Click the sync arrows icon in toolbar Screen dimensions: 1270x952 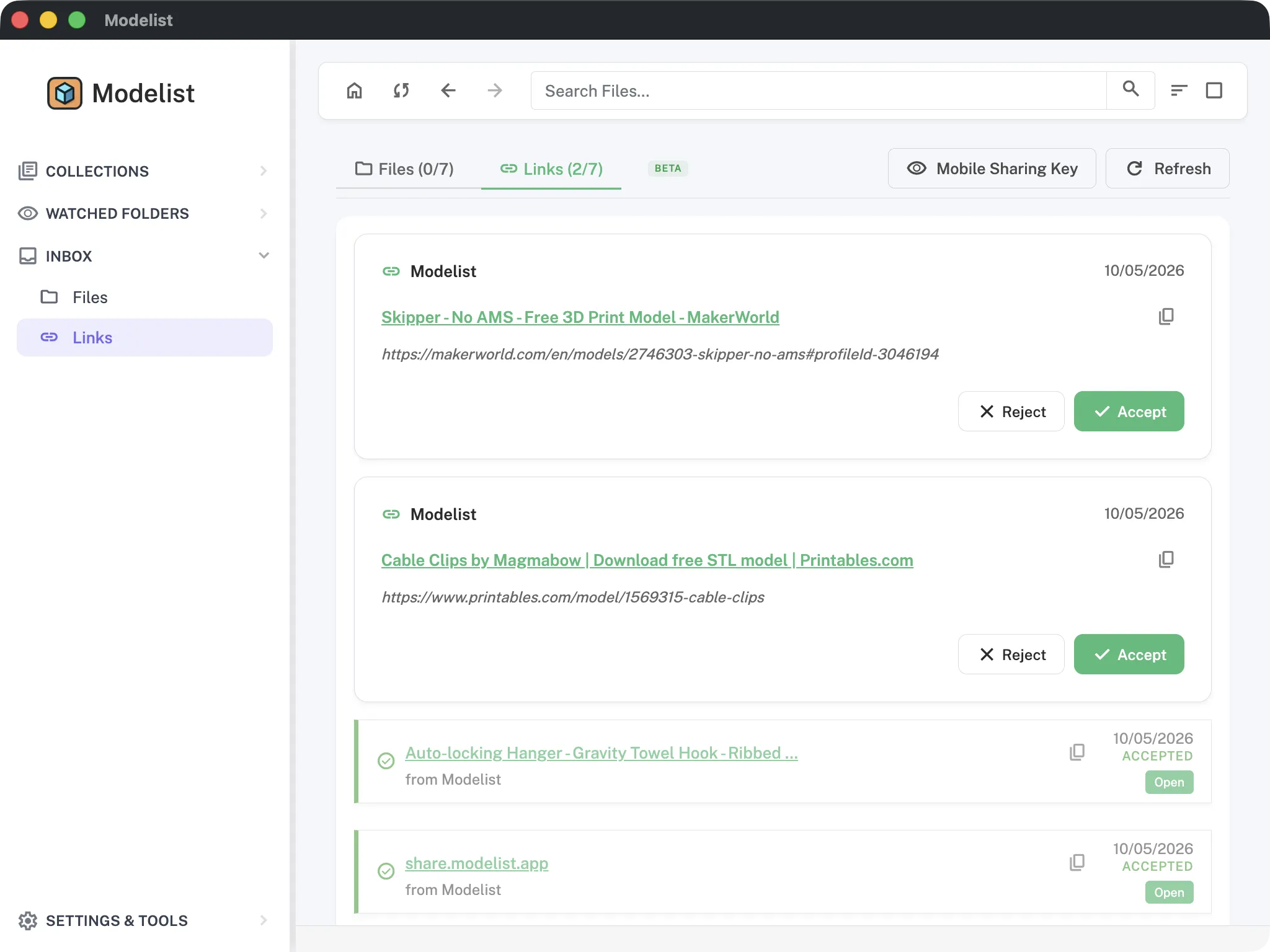(401, 90)
